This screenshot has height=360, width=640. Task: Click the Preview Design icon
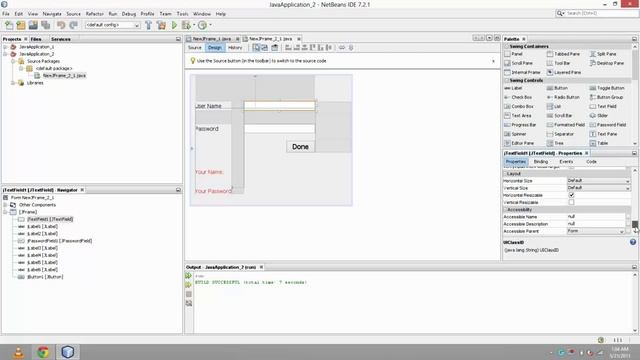(x=275, y=48)
